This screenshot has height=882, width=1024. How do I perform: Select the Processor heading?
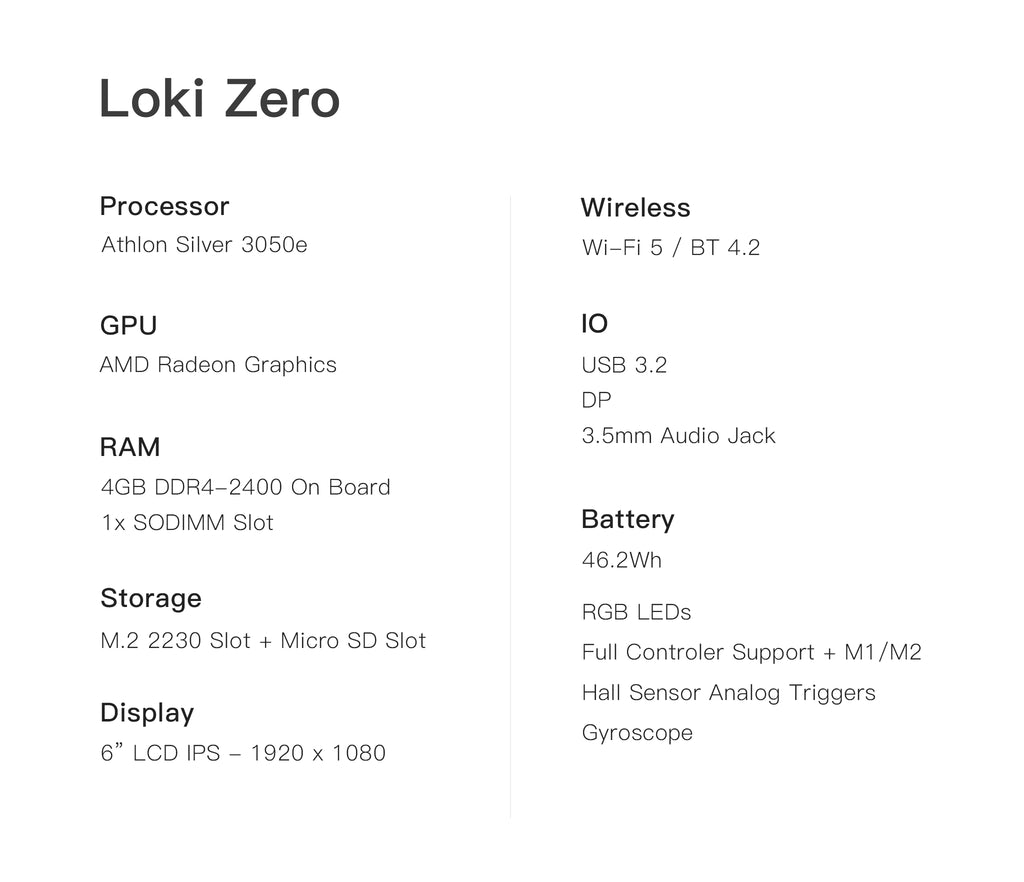(x=165, y=206)
